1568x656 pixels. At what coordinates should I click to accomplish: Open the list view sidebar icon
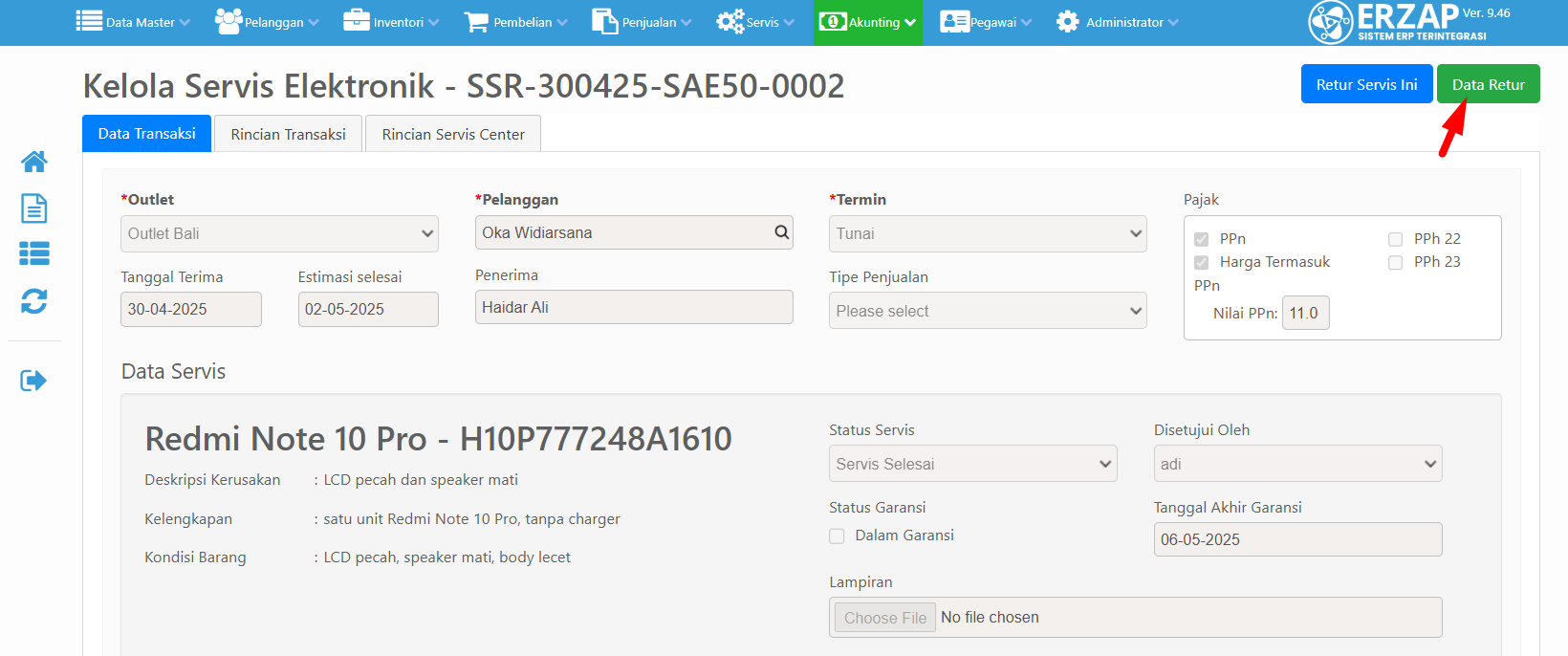(34, 253)
